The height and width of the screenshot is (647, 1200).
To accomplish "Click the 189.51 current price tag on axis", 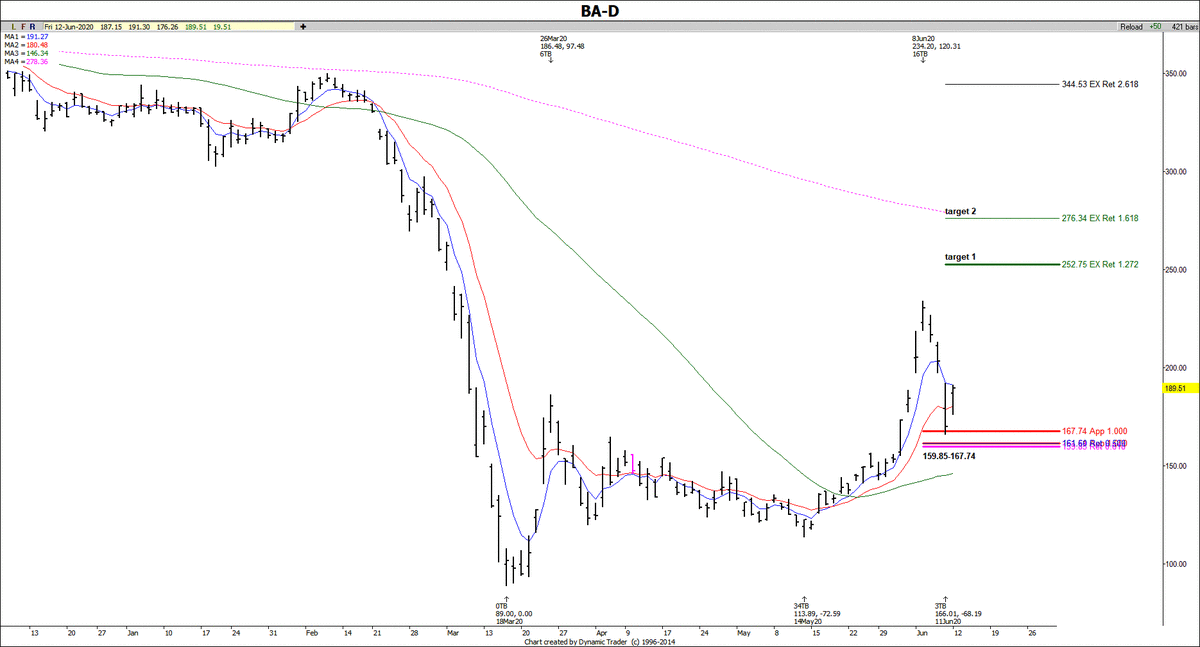I will (x=1177, y=389).
